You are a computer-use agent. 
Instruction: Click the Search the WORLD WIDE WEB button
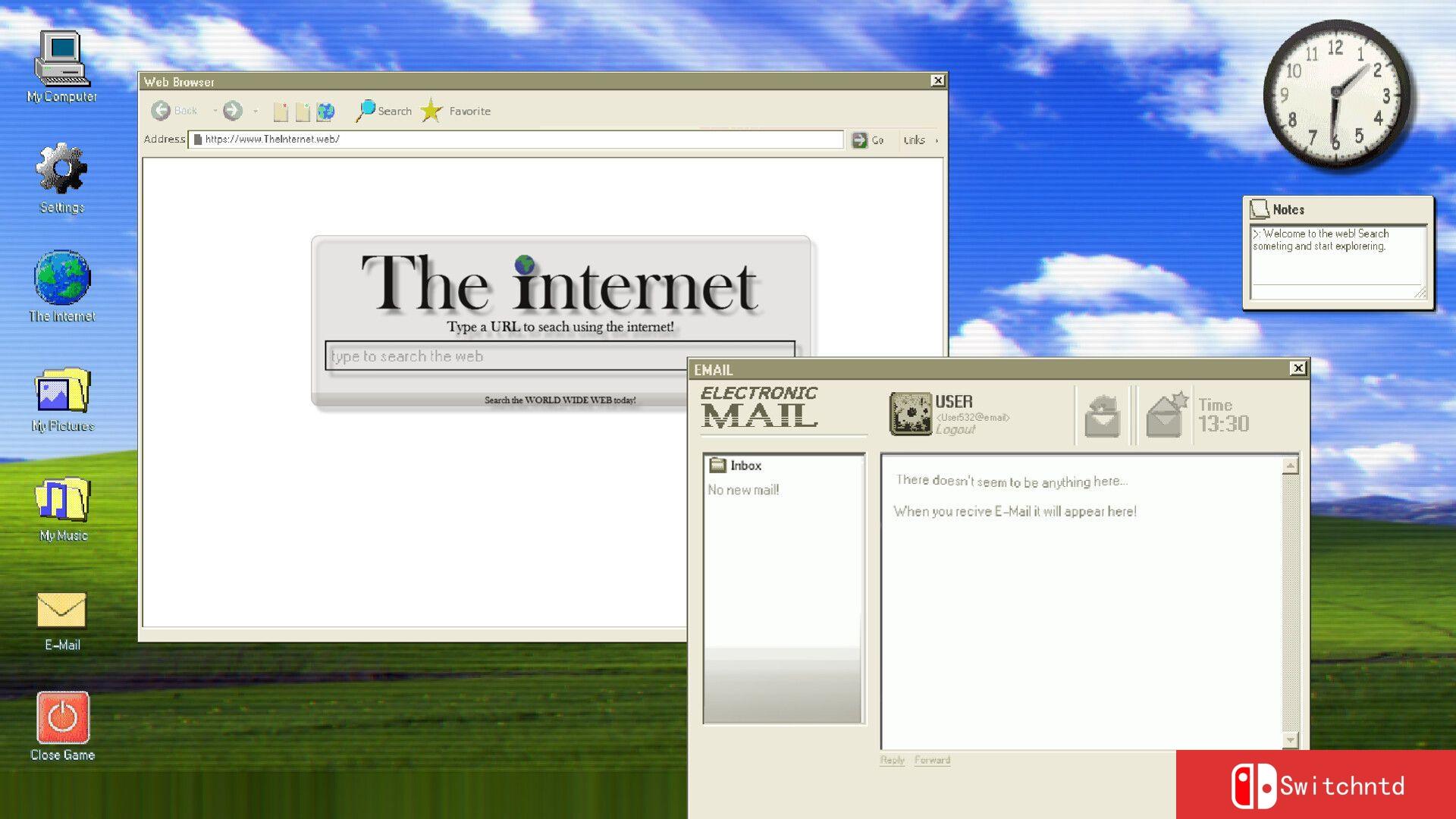click(561, 399)
